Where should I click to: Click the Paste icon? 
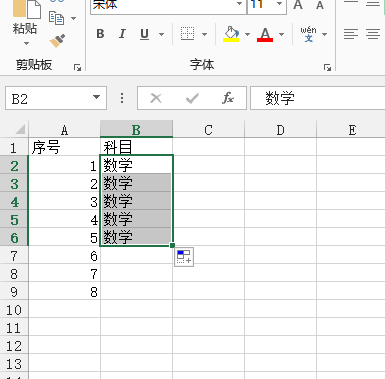(x=27, y=9)
